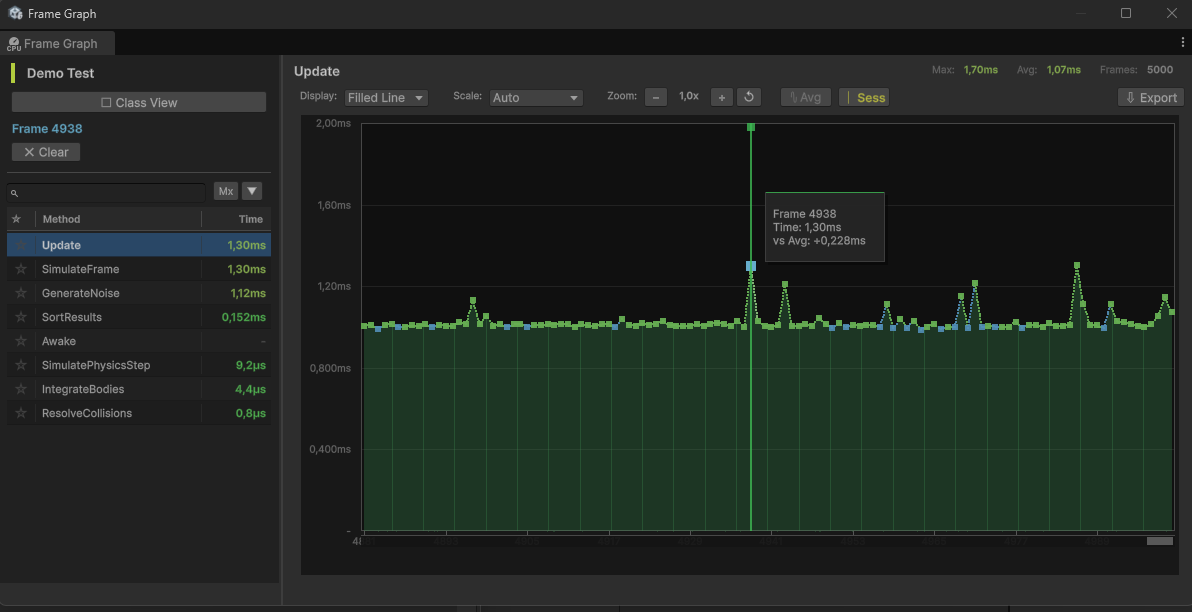
Task: Click the Frame 4938 label
Action: point(47,128)
